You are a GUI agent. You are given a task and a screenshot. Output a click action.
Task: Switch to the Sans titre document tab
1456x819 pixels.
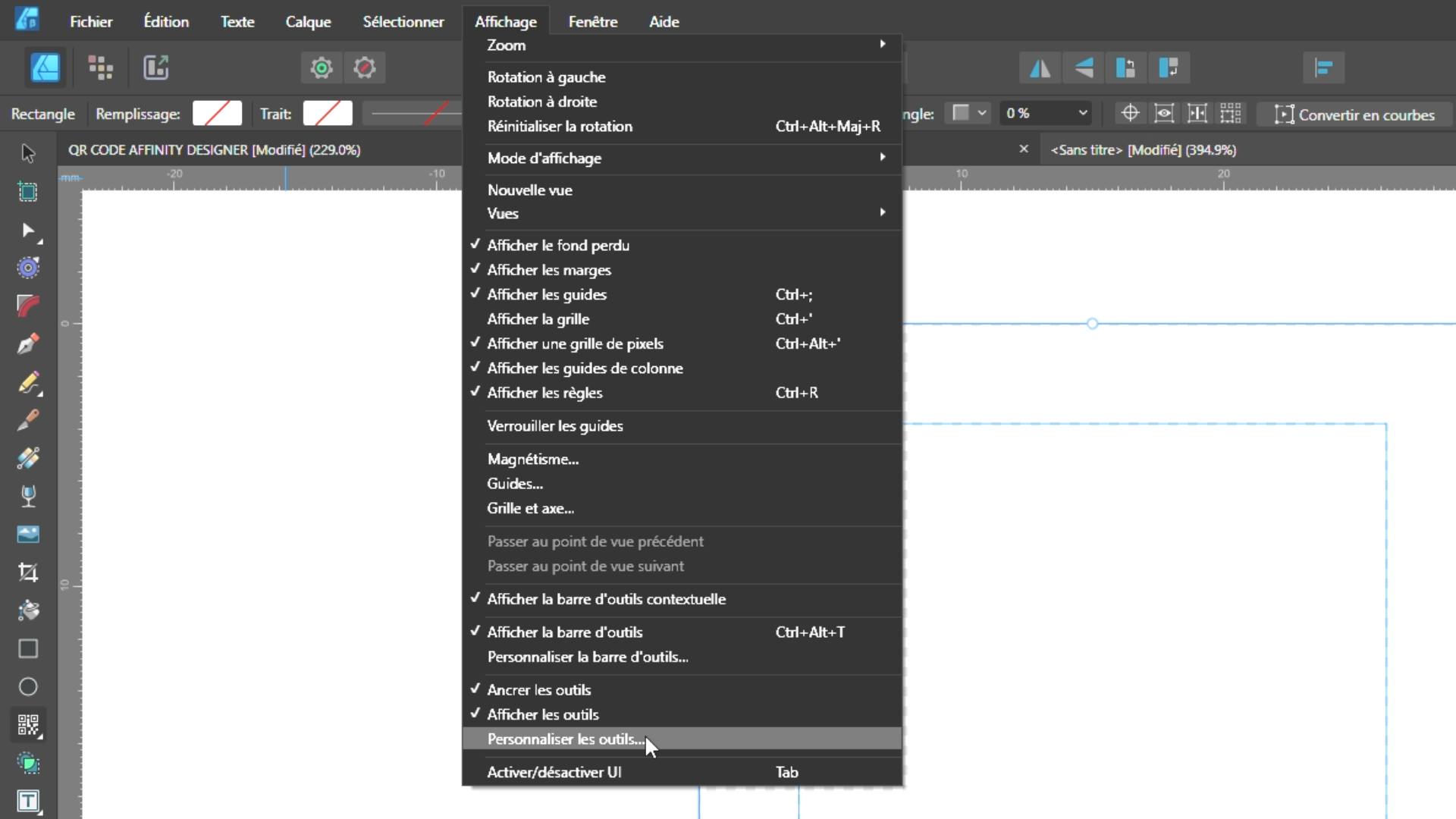(x=1143, y=150)
